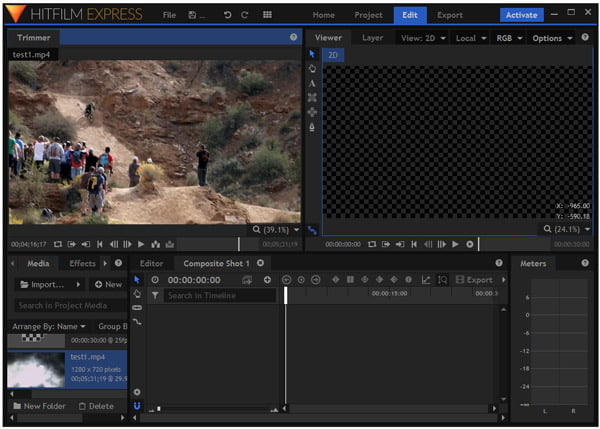Choose the text tool in Viewer toolbar
Viewport: 600px width, 429px height.
312,84
